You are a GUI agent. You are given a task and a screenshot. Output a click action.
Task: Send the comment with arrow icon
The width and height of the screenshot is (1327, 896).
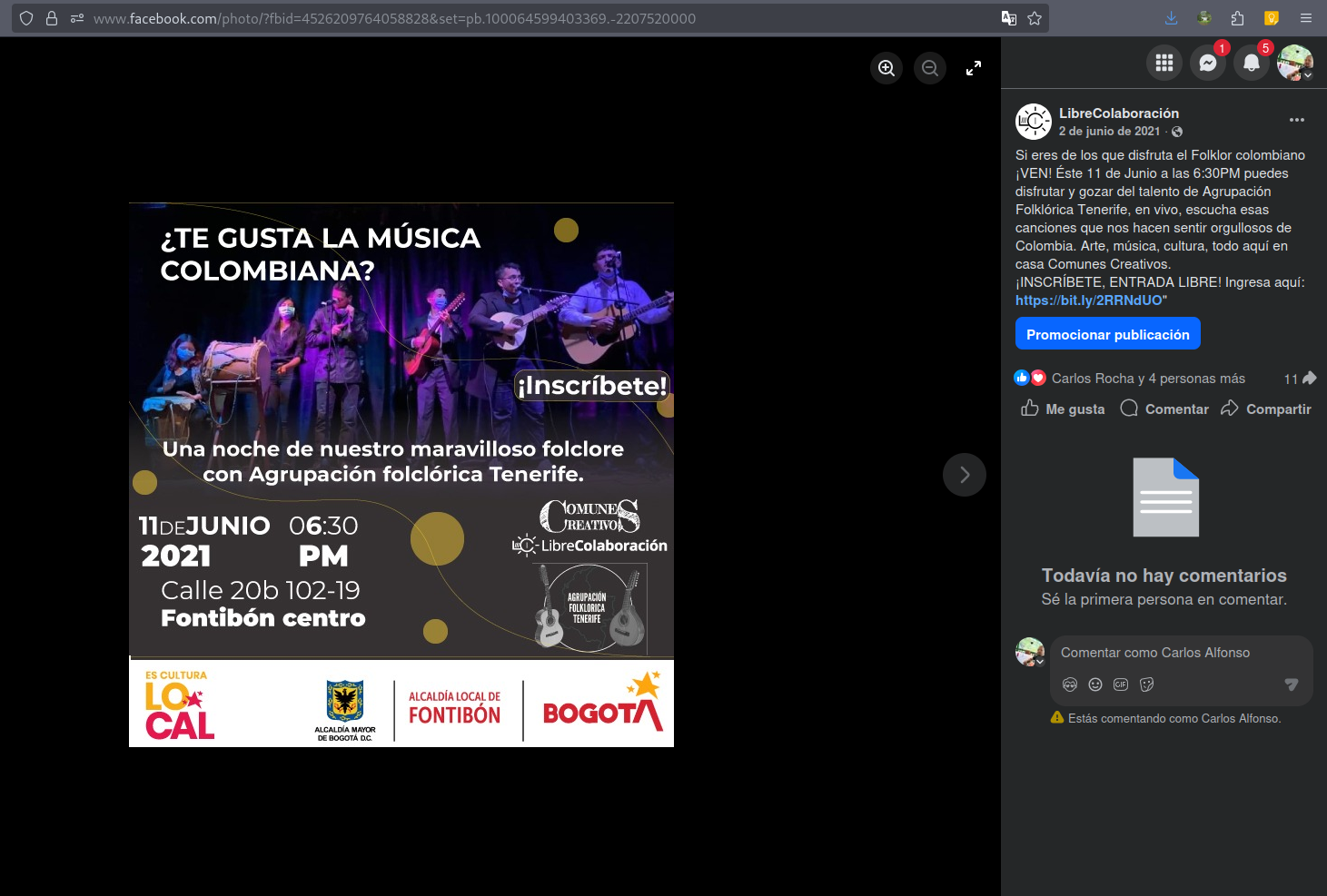pyautogui.click(x=1292, y=684)
